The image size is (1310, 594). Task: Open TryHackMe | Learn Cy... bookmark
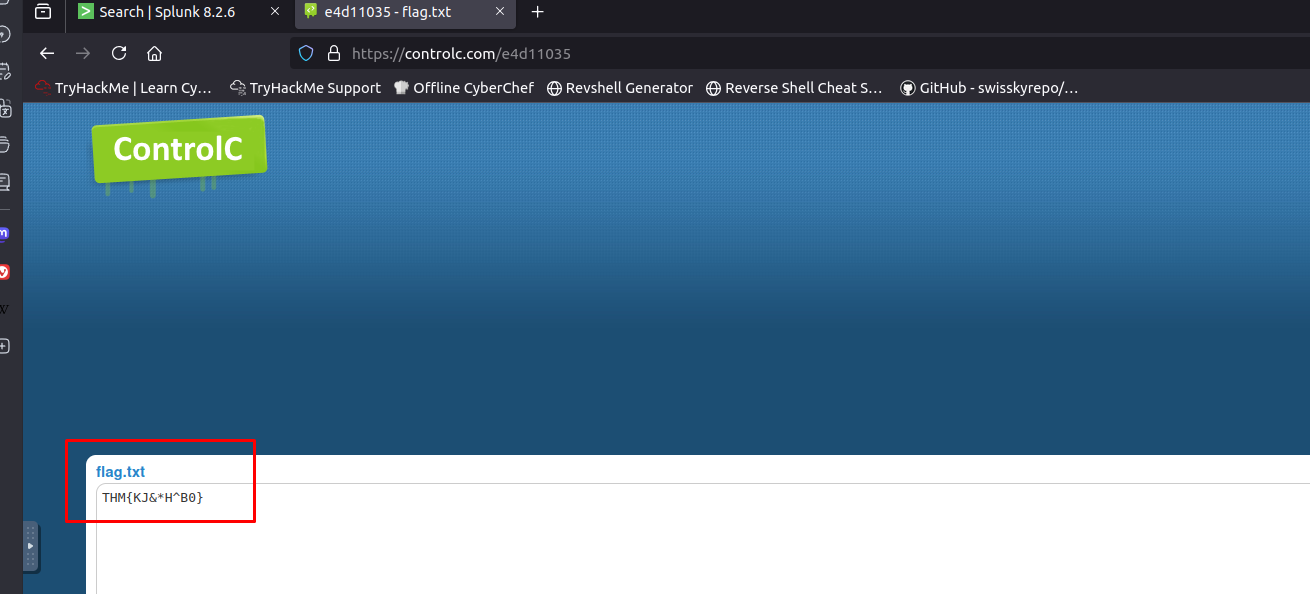[x=123, y=88]
